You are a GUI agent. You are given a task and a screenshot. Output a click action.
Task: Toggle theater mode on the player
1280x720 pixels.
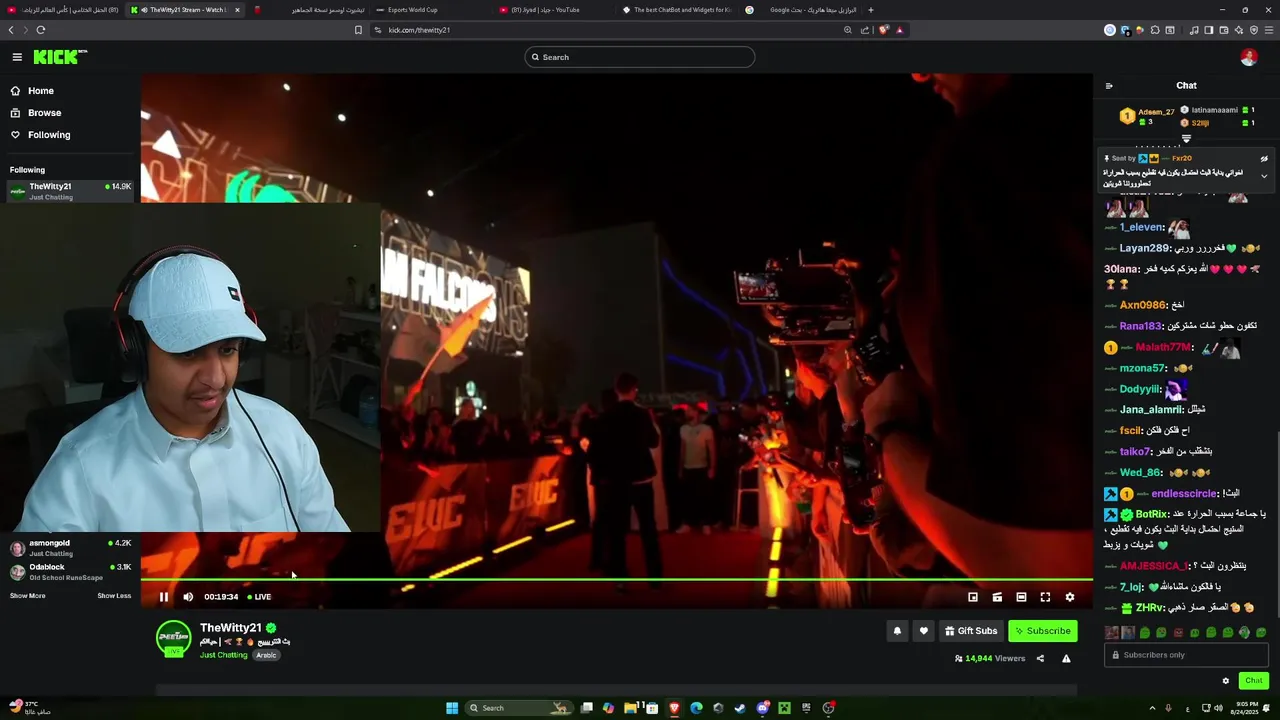pos(1021,597)
